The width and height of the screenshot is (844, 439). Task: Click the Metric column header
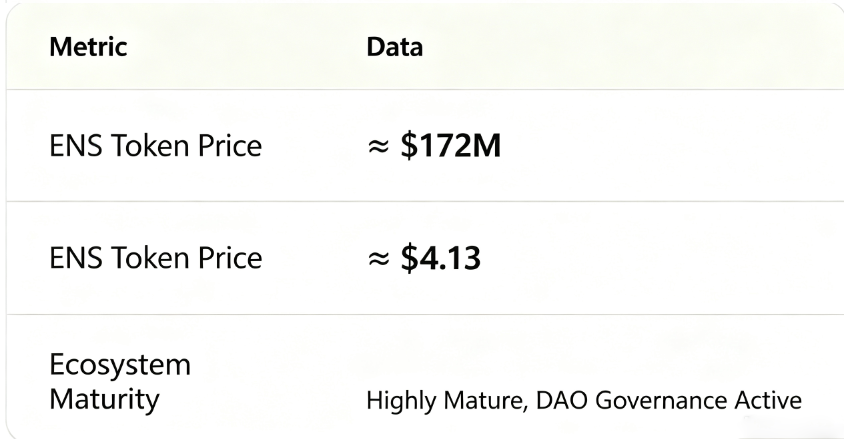tap(88, 47)
